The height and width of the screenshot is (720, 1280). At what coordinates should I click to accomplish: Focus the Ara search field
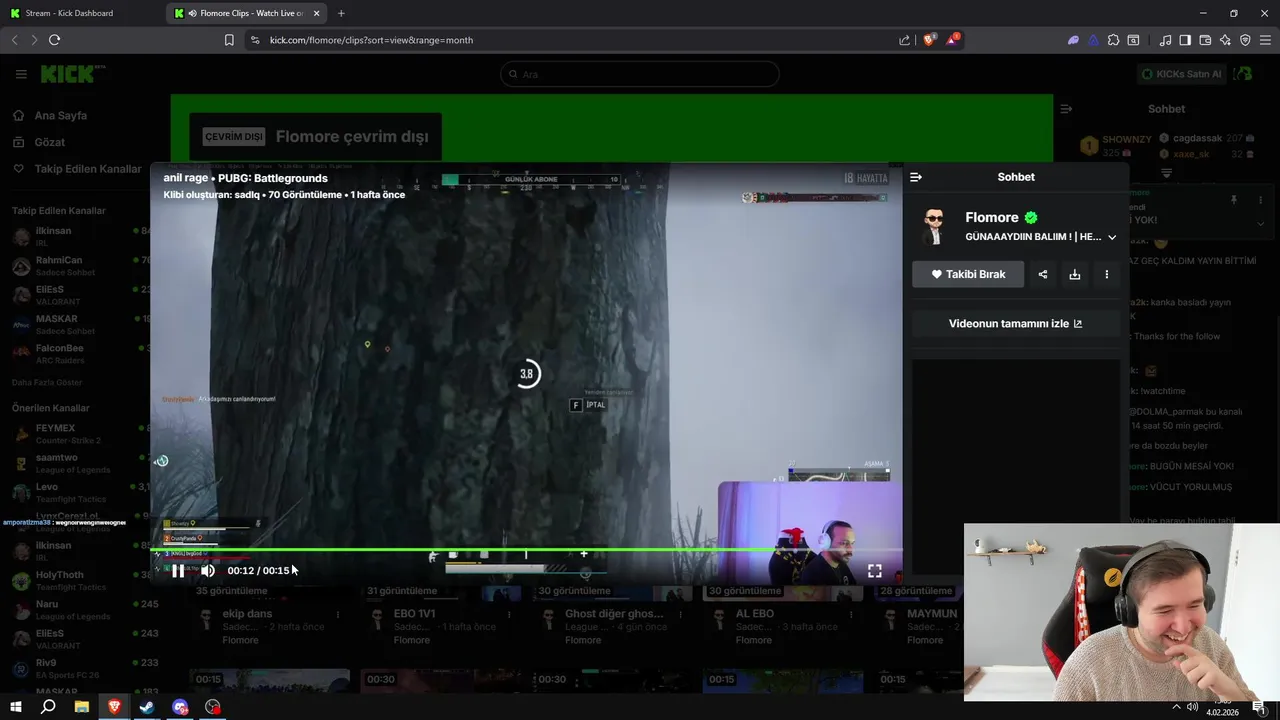(x=640, y=74)
